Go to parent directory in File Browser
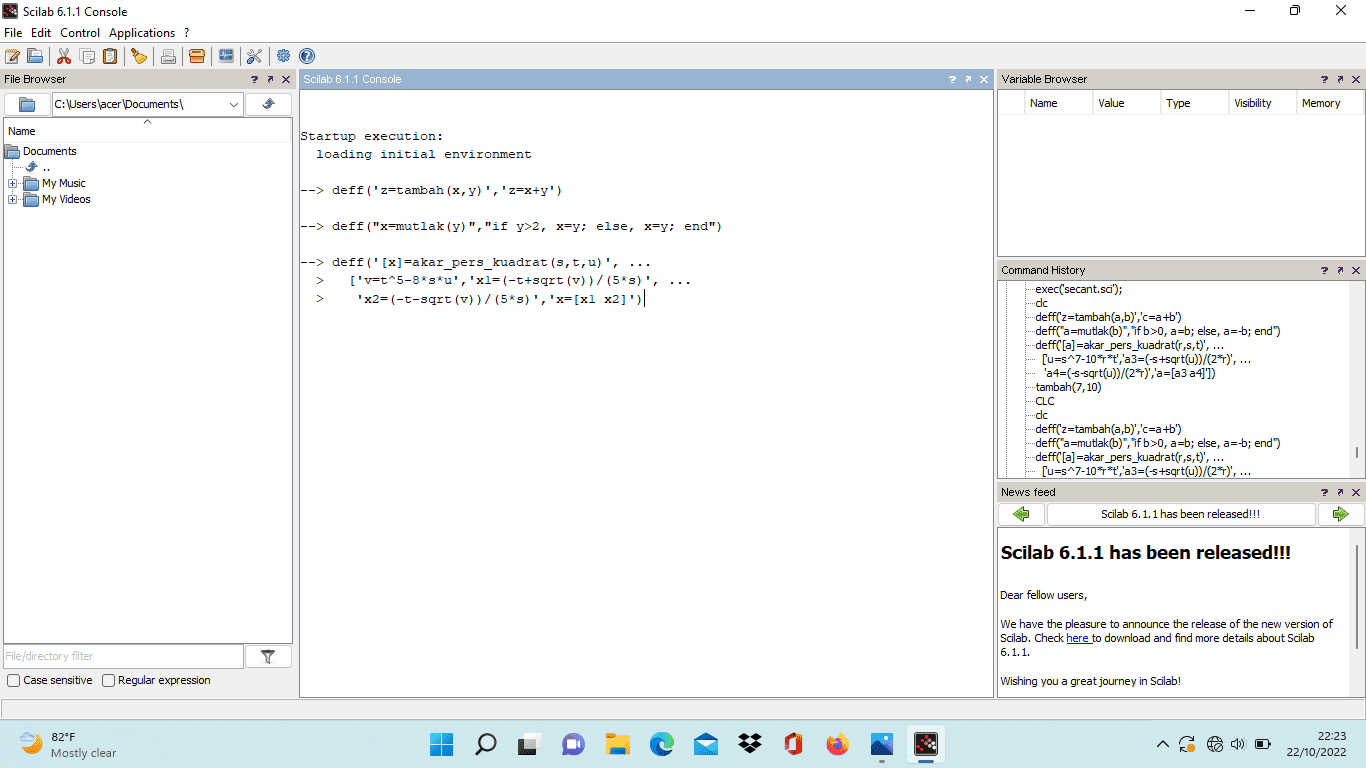Image resolution: width=1366 pixels, height=768 pixels. pyautogui.click(x=269, y=104)
